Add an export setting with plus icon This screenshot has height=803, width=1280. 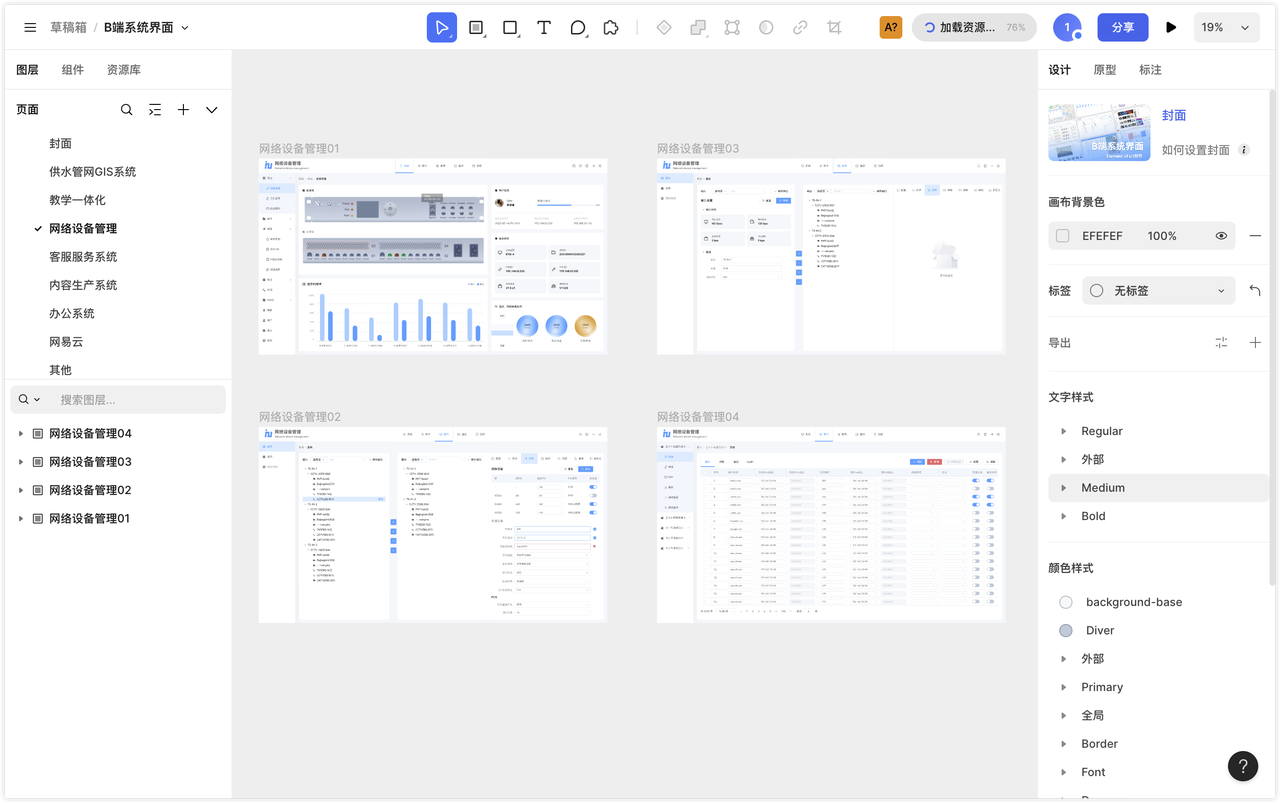coord(1255,343)
